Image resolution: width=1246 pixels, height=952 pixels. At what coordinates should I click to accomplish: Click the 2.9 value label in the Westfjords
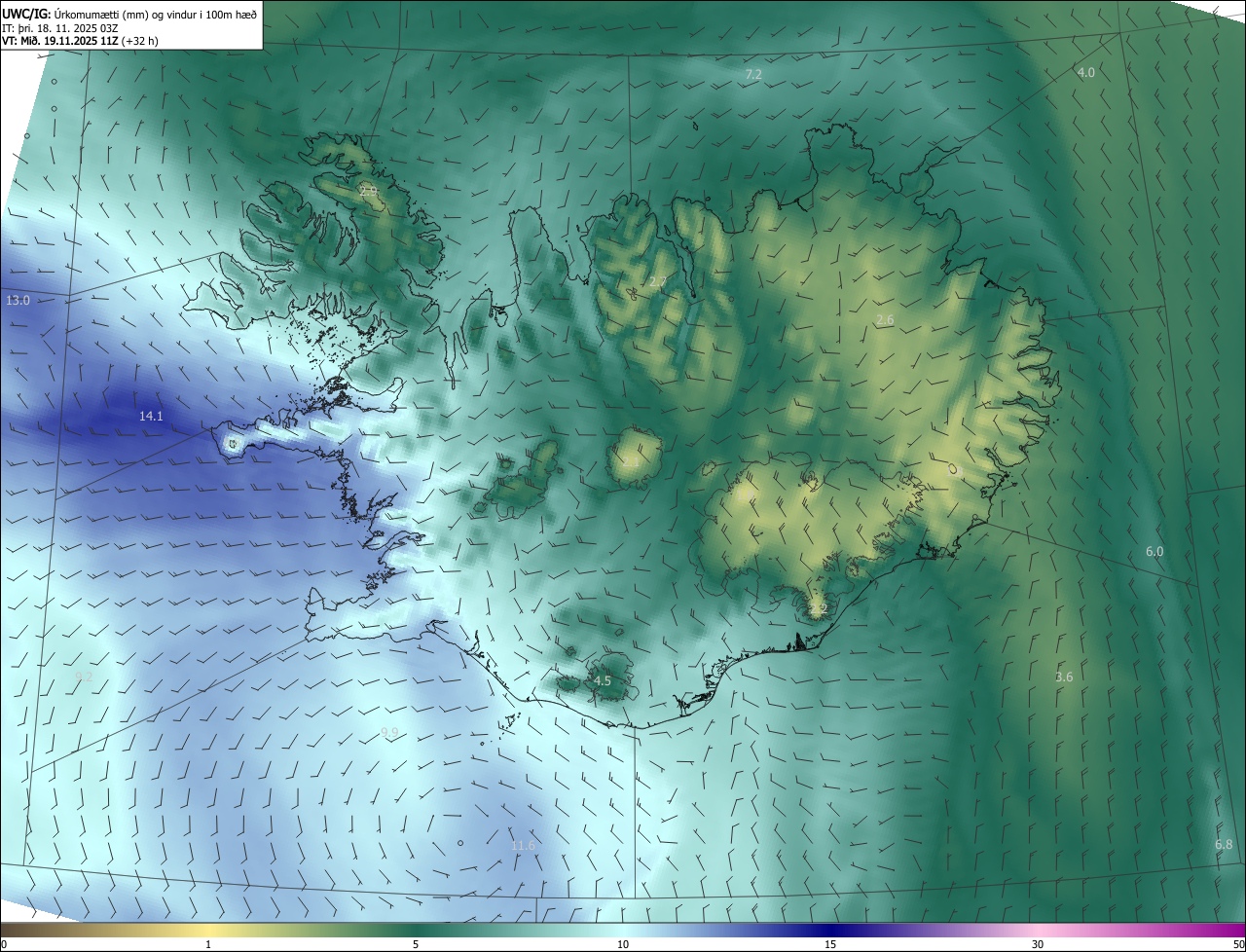click(368, 190)
